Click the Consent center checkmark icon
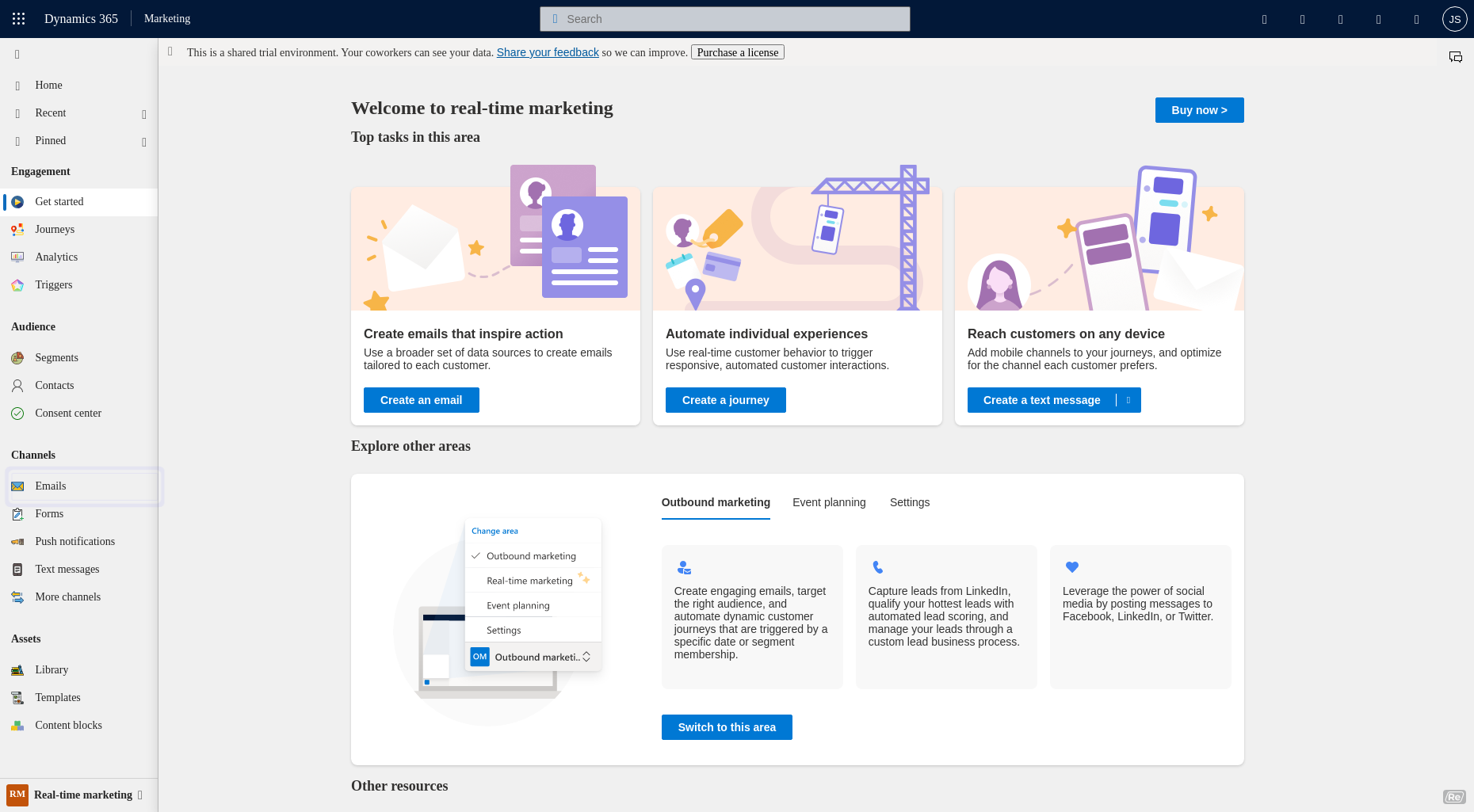Image resolution: width=1474 pixels, height=812 pixels. pyautogui.click(x=17, y=414)
